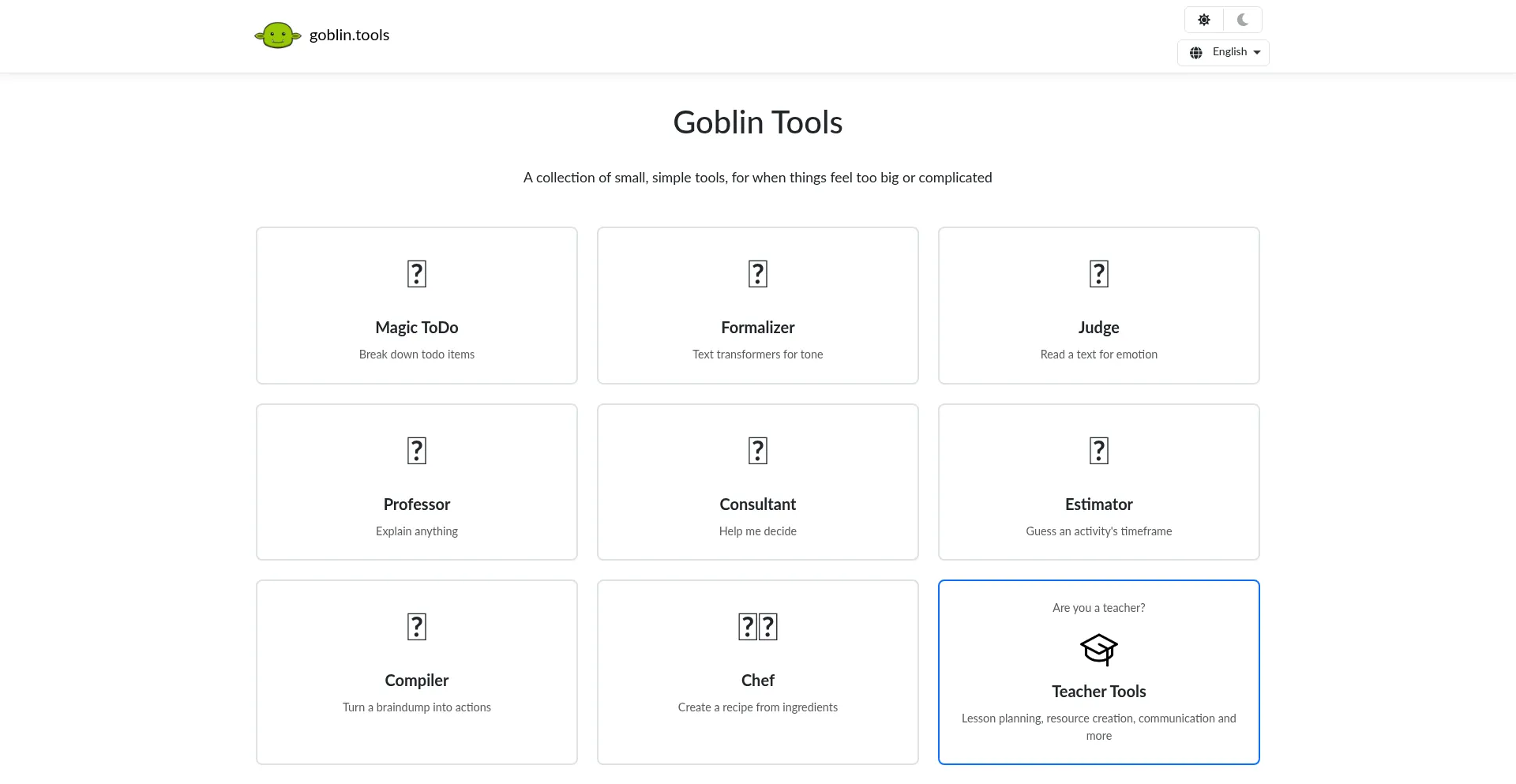
Task: Click the Goblin Tools main heading
Action: pos(758,122)
